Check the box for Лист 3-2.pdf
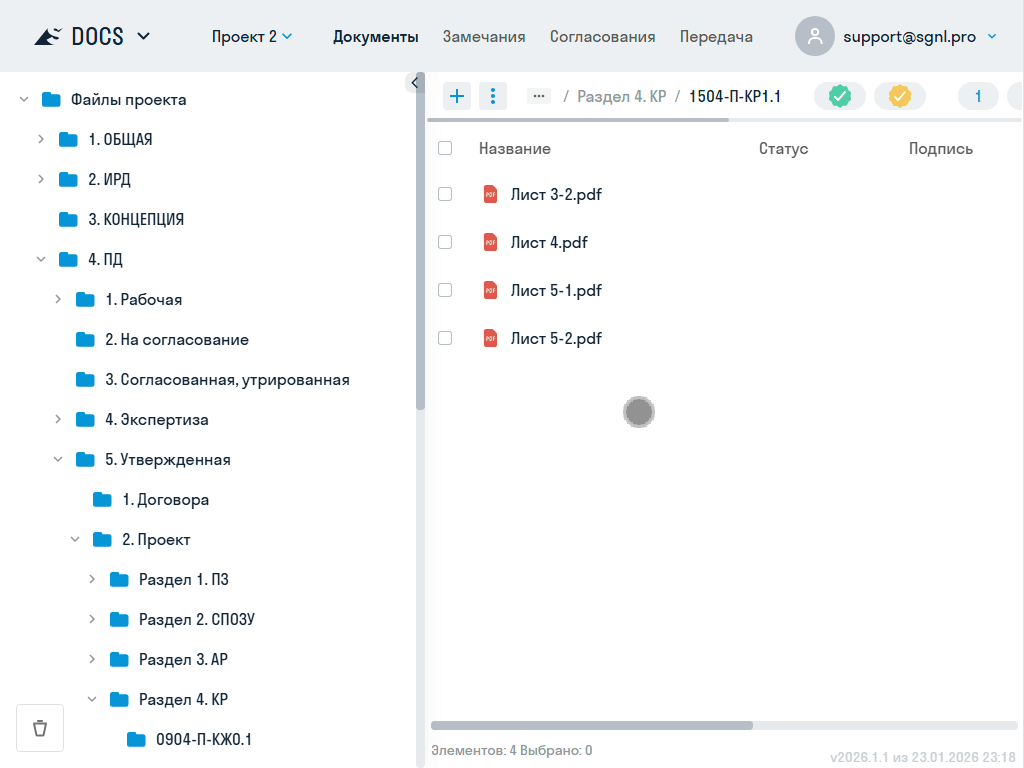Viewport: 1024px width, 768px height. (445, 194)
